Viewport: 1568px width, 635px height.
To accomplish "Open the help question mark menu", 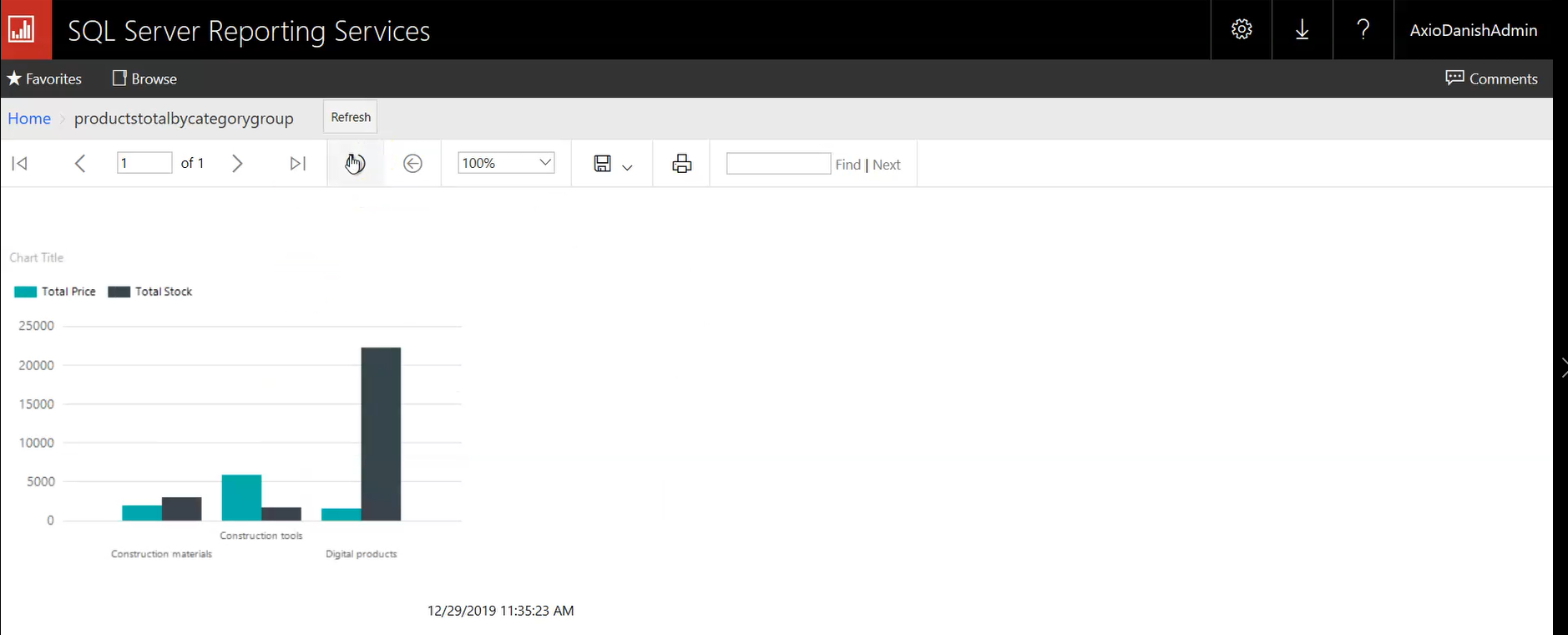I will point(1363,30).
